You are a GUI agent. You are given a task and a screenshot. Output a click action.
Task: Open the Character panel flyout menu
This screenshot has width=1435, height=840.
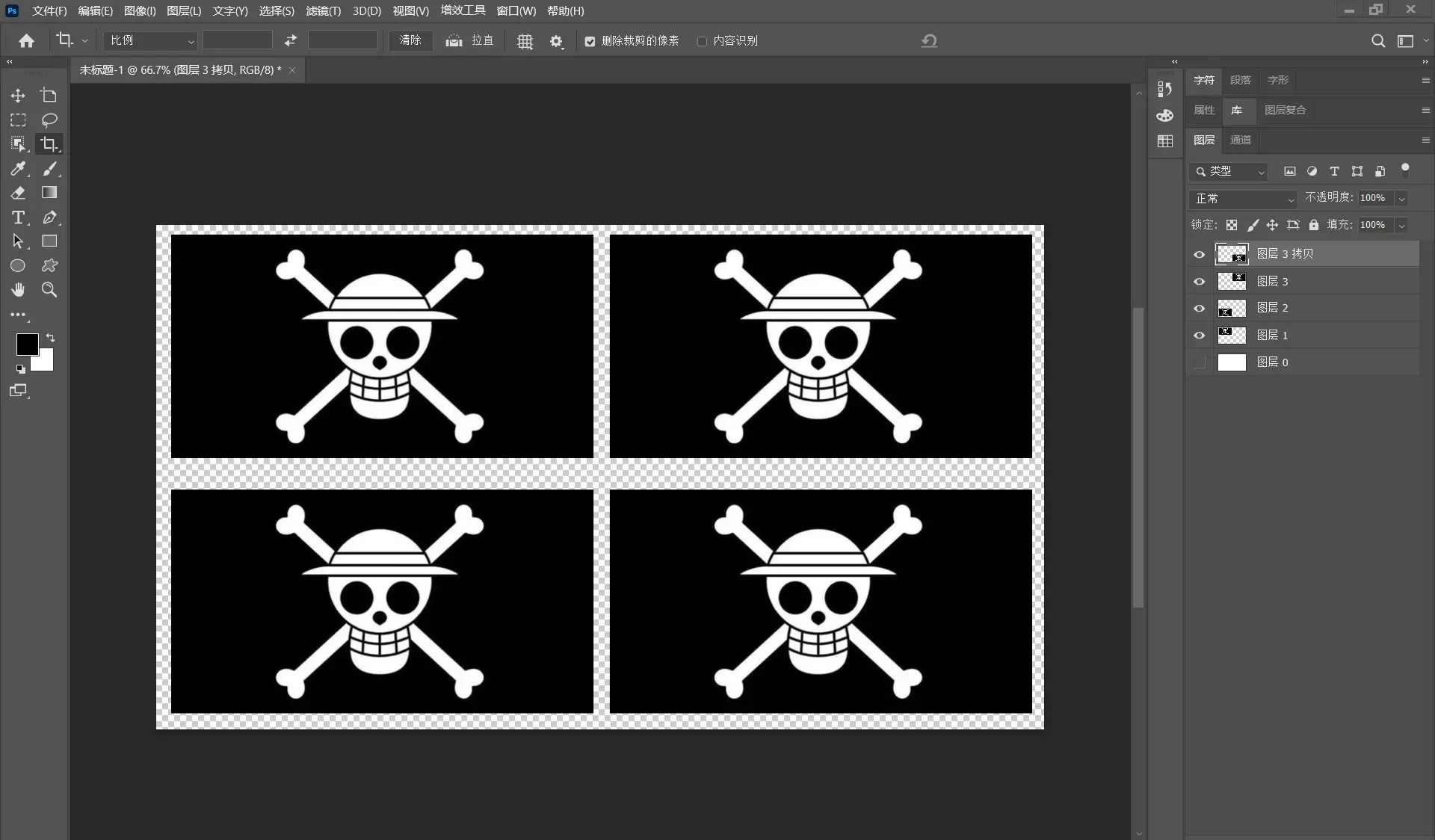click(1425, 80)
